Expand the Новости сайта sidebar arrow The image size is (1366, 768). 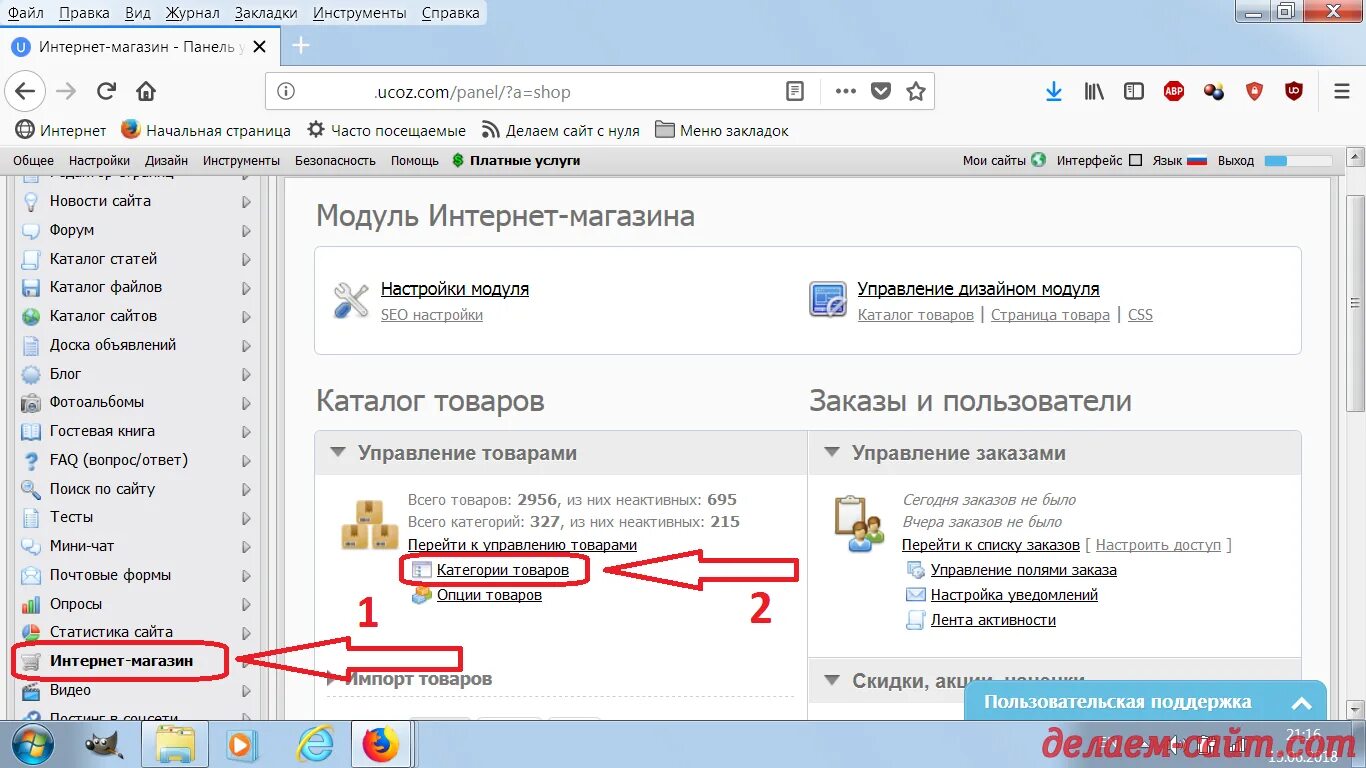pos(245,201)
